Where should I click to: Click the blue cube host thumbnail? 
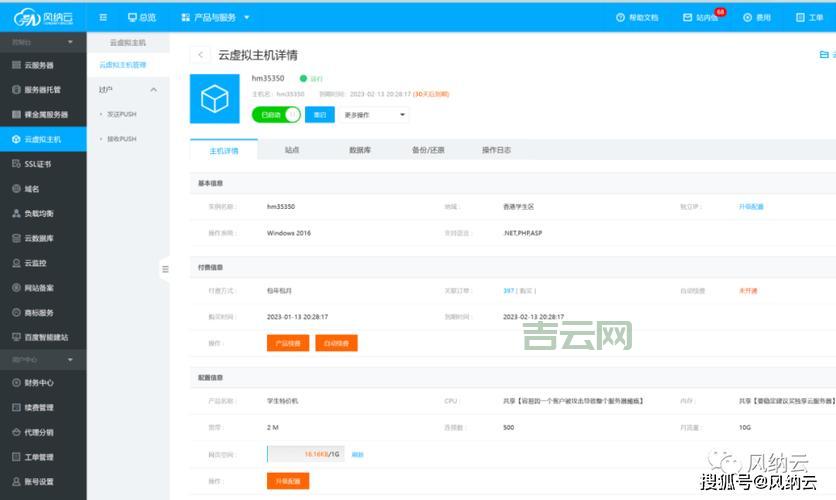pyautogui.click(x=215, y=99)
